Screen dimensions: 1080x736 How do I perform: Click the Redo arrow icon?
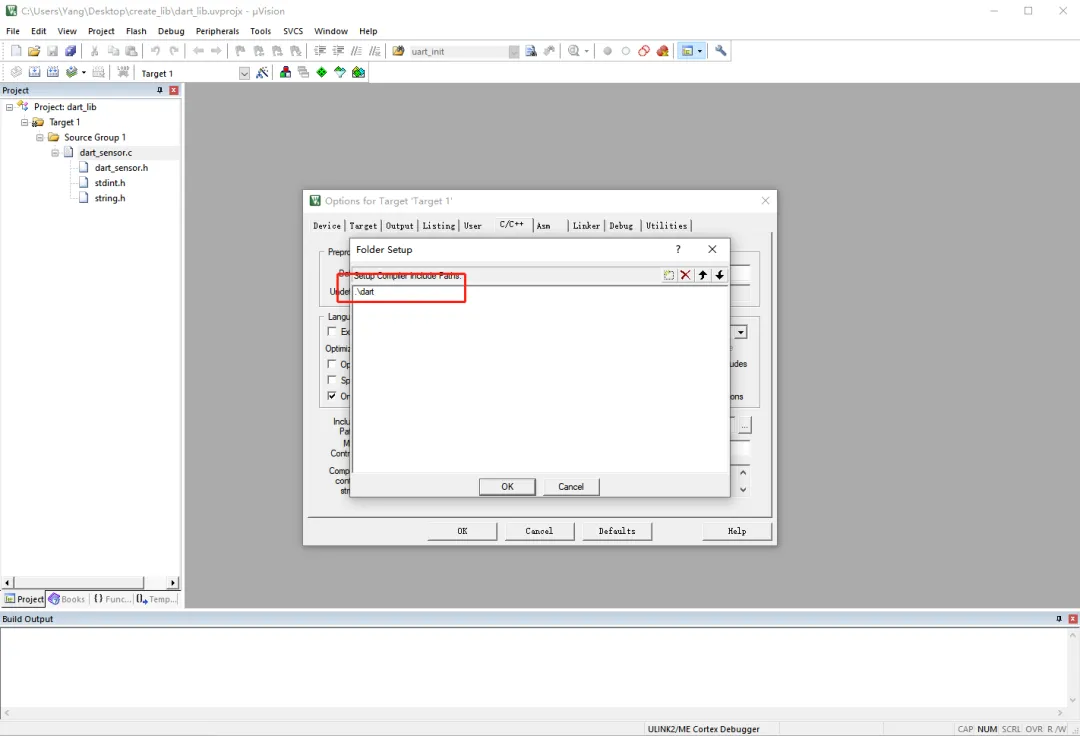(x=174, y=51)
